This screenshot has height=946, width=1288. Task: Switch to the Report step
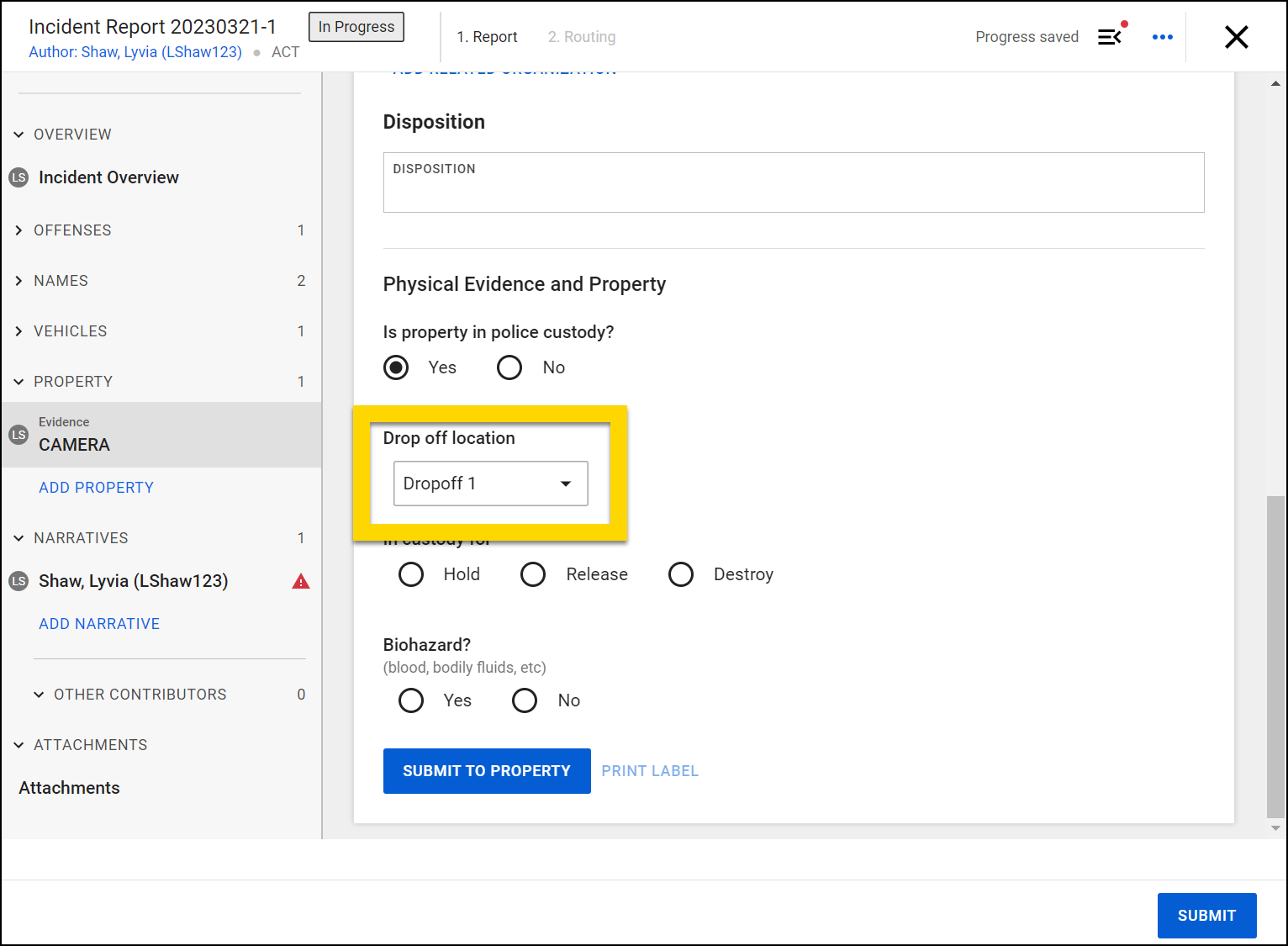pos(487,36)
